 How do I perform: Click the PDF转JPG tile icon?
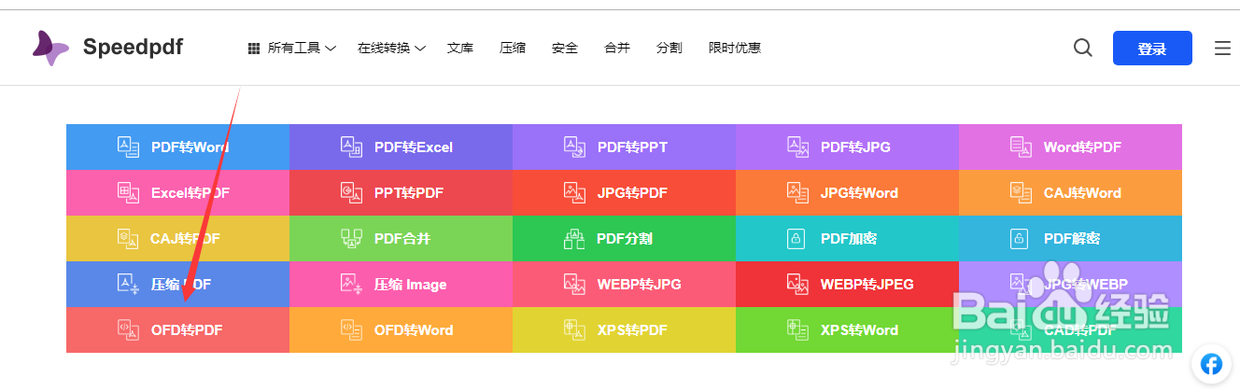[x=797, y=147]
